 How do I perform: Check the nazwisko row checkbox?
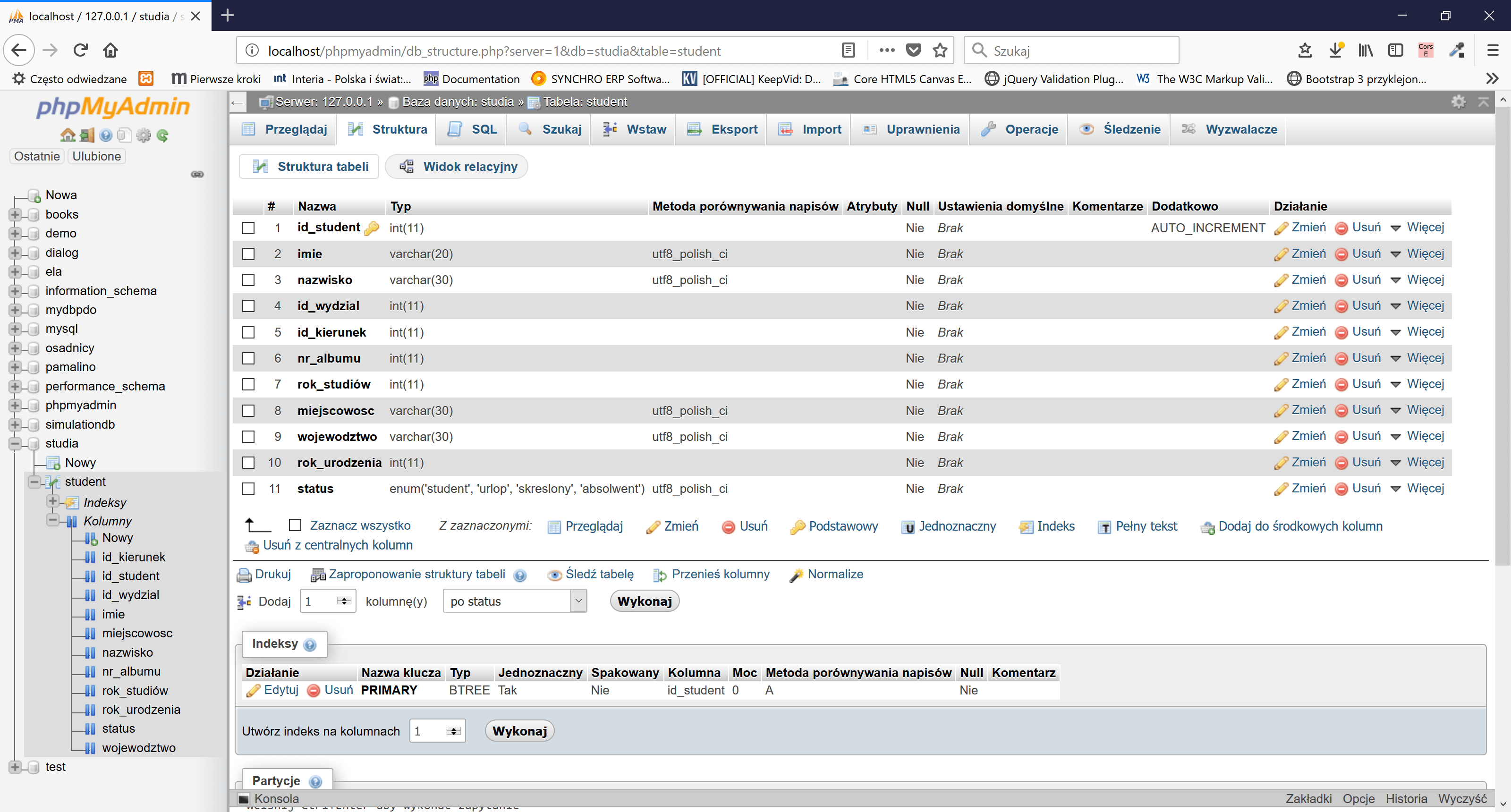coord(248,279)
